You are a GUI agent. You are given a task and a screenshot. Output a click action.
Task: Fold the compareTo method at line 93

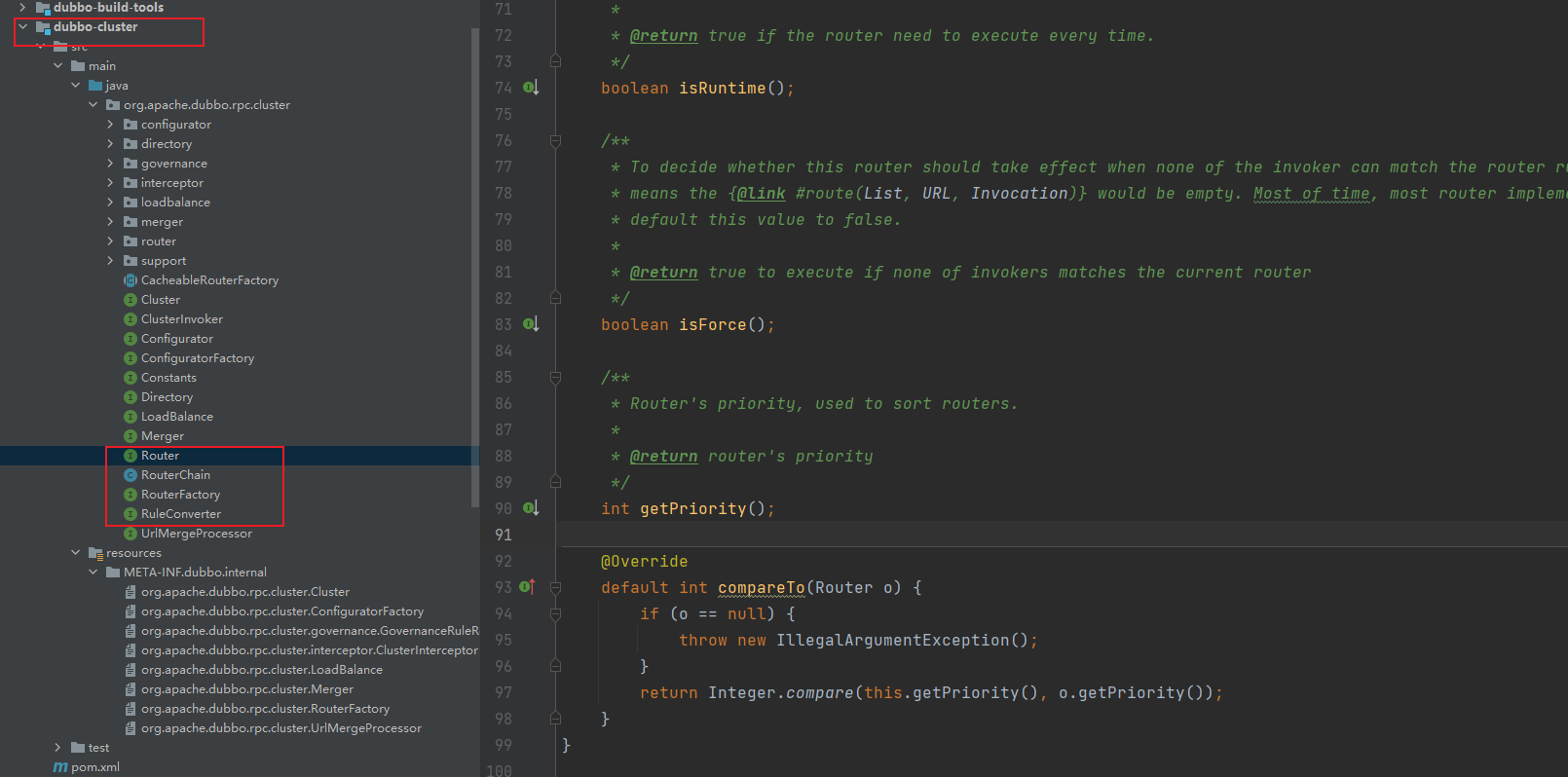pyautogui.click(x=555, y=588)
